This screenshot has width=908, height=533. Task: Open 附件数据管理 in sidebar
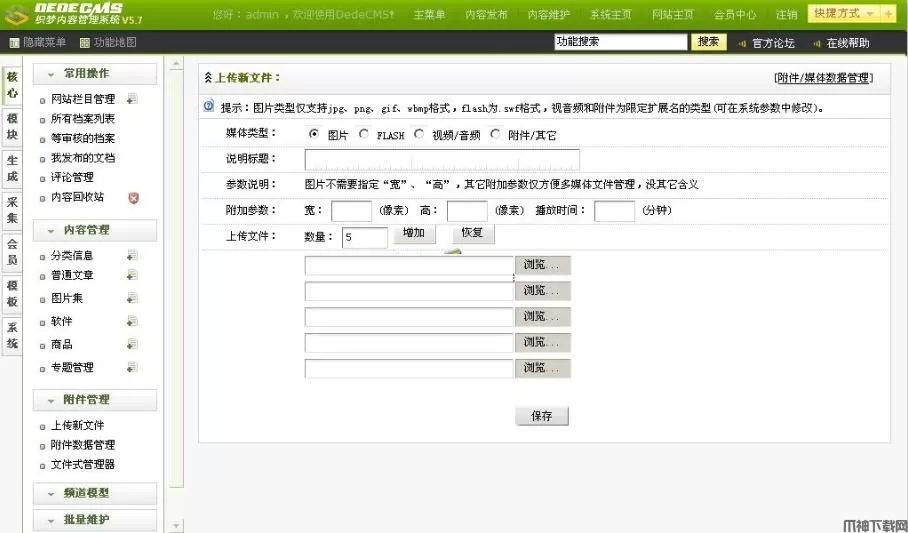tap(83, 445)
